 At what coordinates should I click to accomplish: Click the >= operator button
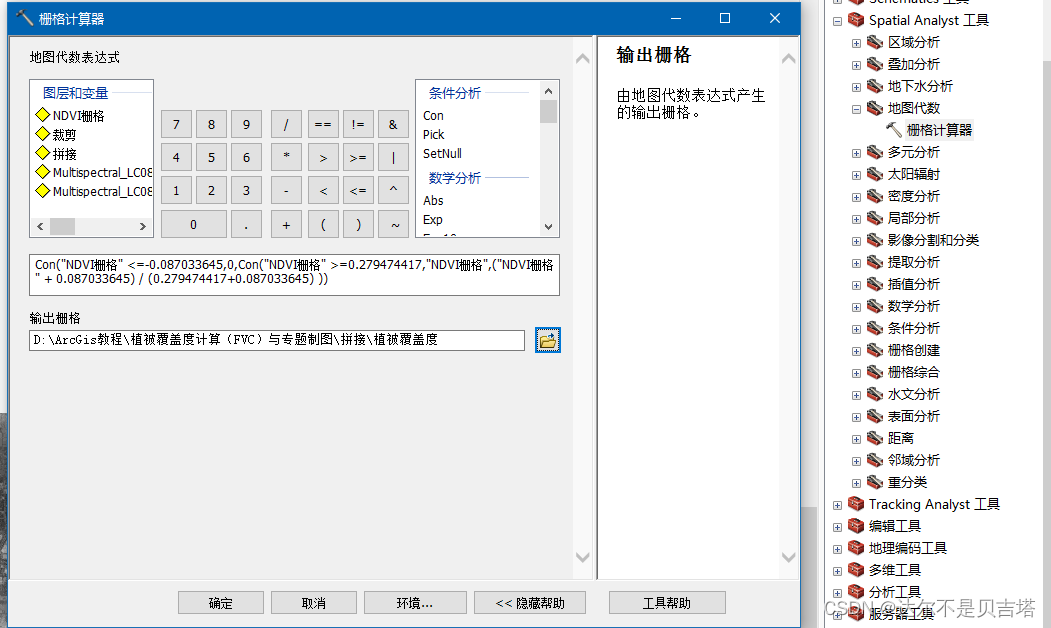coord(358,158)
